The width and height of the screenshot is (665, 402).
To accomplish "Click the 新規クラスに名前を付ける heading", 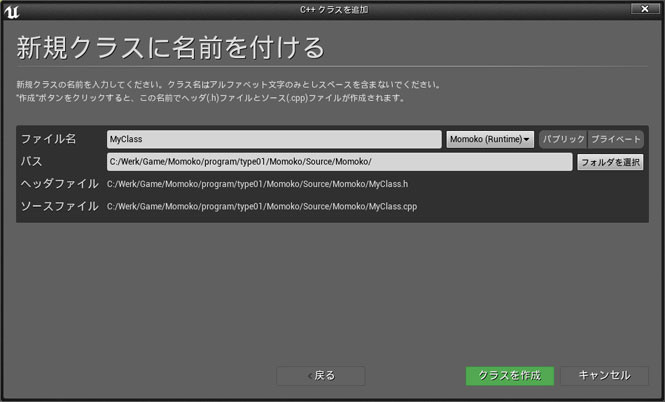I will point(170,47).
